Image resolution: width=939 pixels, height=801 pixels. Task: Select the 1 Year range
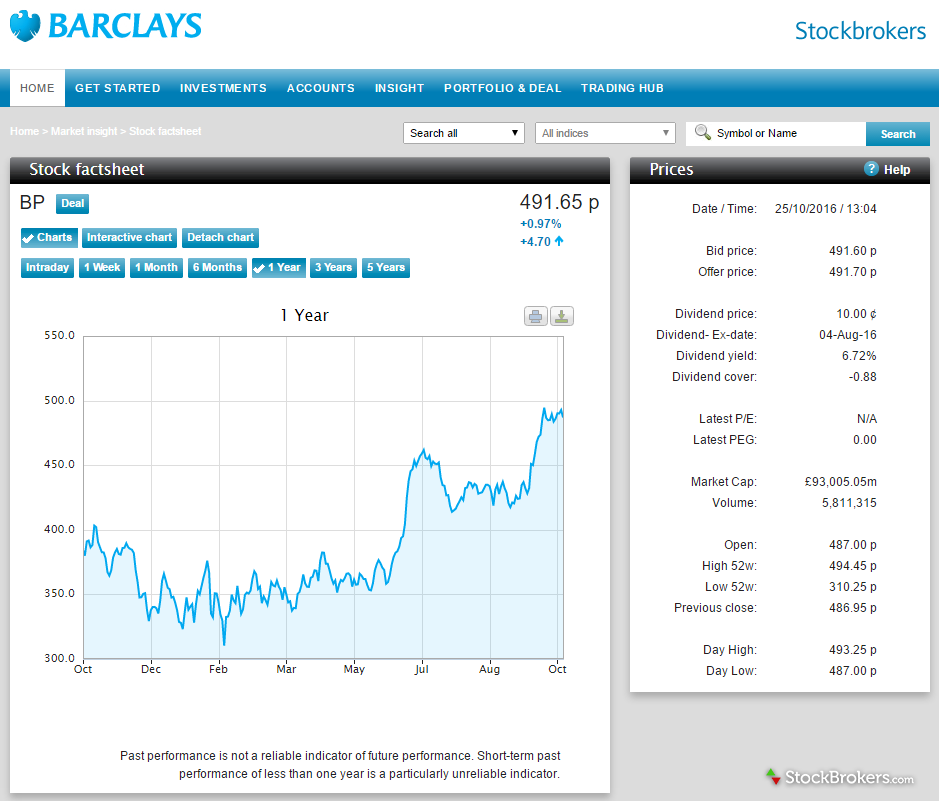pos(279,268)
